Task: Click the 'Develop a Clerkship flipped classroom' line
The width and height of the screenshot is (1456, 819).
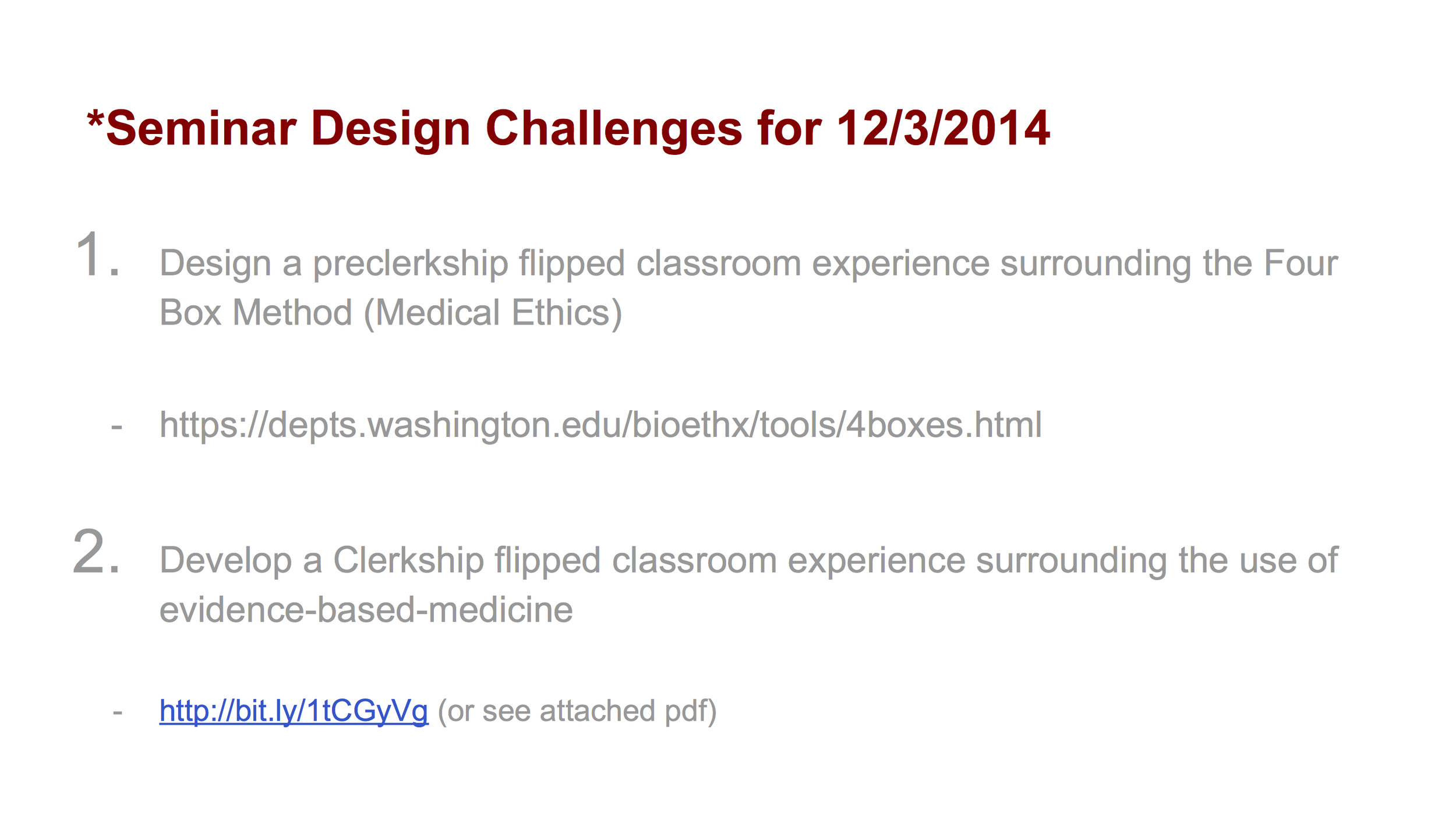Action: pos(468,560)
